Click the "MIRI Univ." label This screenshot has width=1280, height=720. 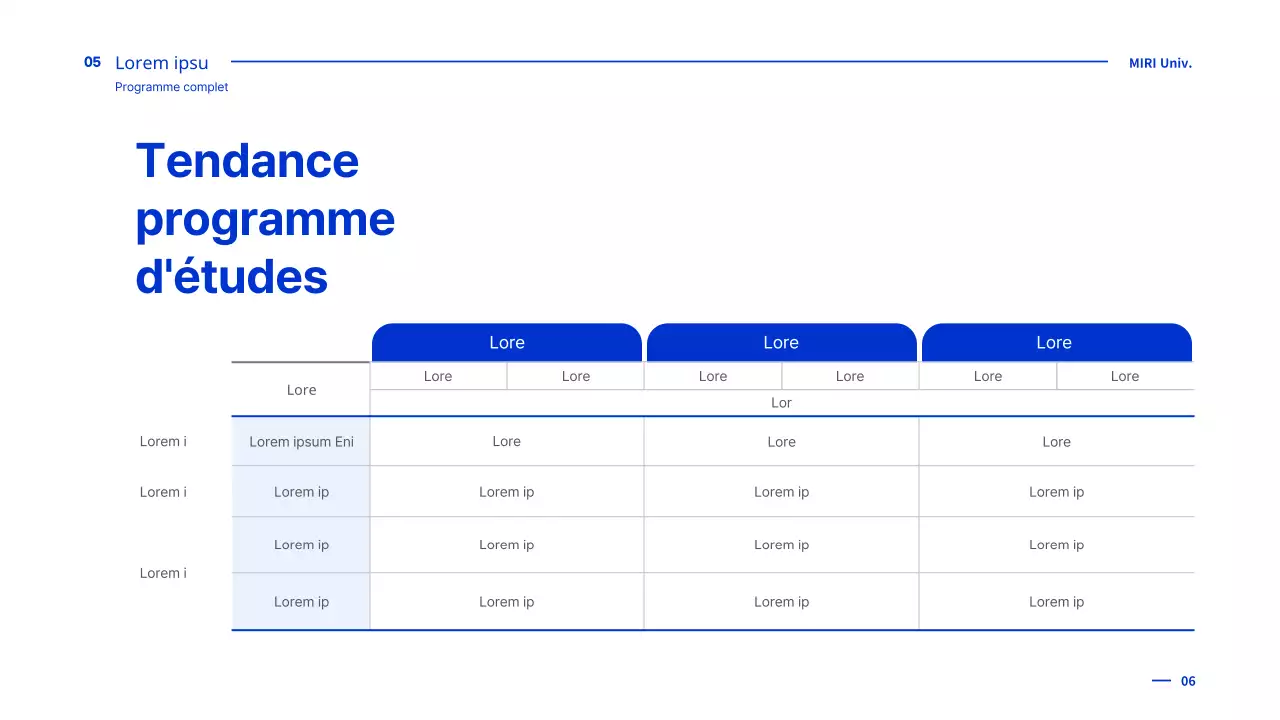1160,63
